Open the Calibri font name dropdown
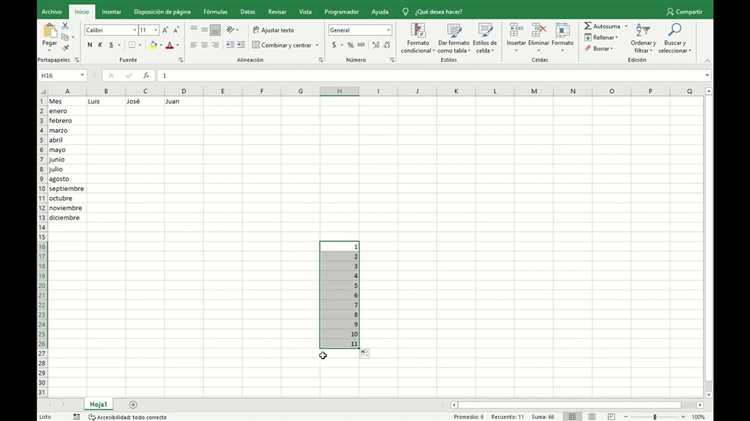Screen dimensions: 750x421 point(134,30)
